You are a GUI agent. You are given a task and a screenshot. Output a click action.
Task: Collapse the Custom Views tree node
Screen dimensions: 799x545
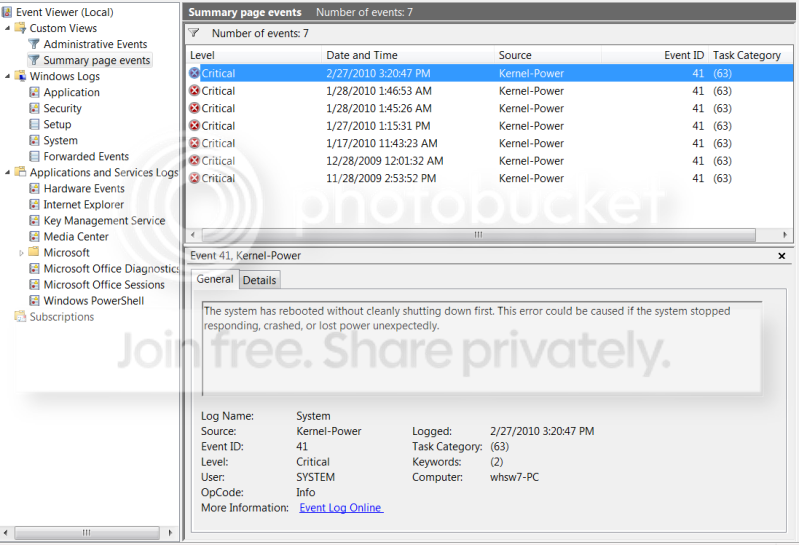[x=7, y=28]
